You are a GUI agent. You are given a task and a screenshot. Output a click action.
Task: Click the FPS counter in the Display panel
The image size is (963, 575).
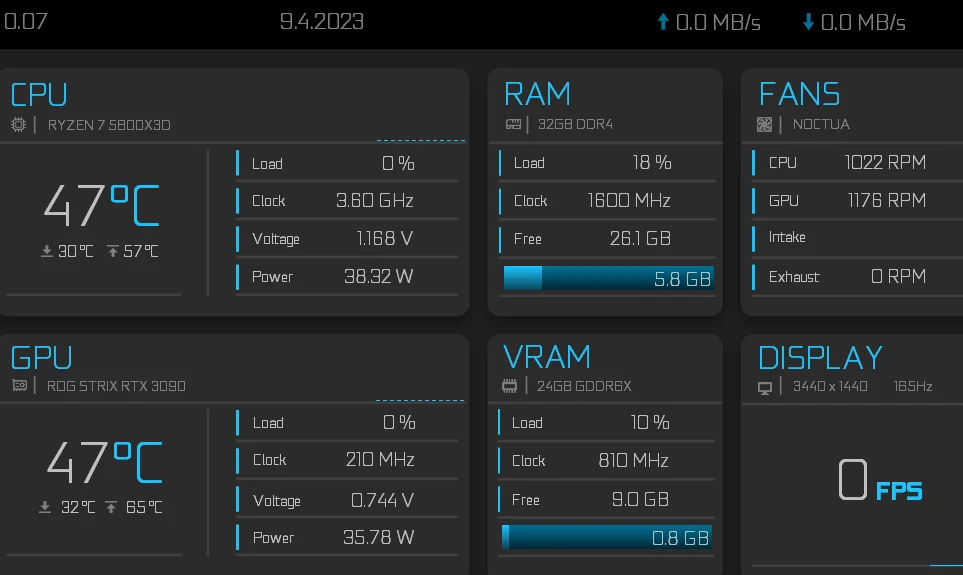click(x=879, y=482)
